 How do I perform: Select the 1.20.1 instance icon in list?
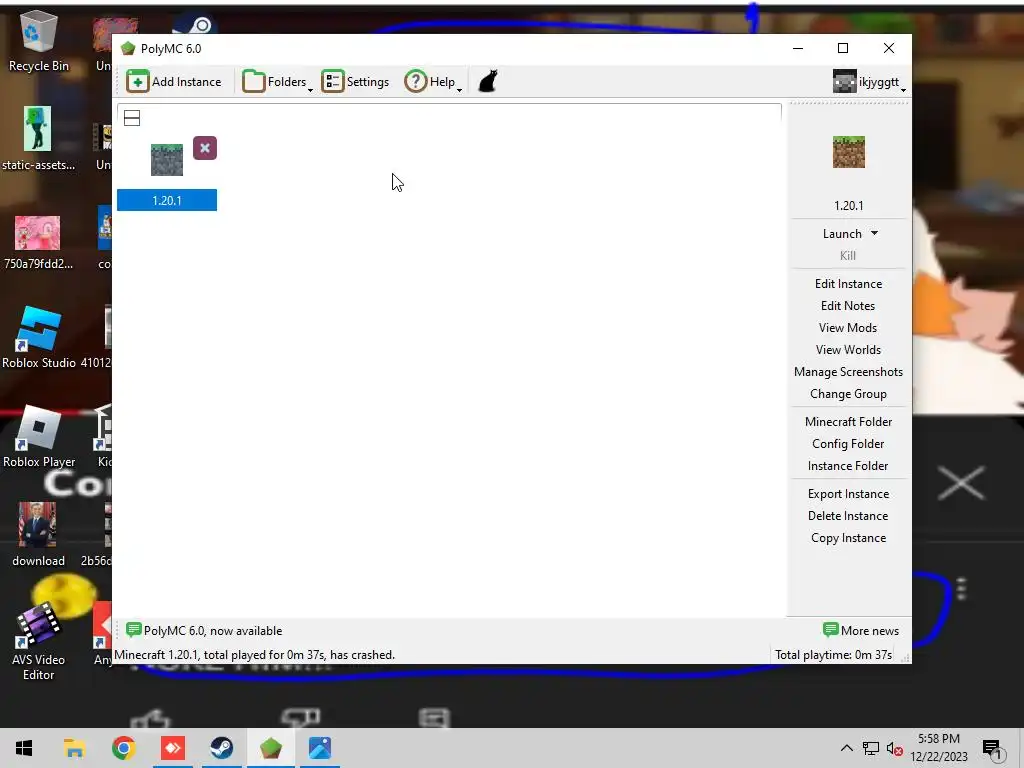click(167, 160)
